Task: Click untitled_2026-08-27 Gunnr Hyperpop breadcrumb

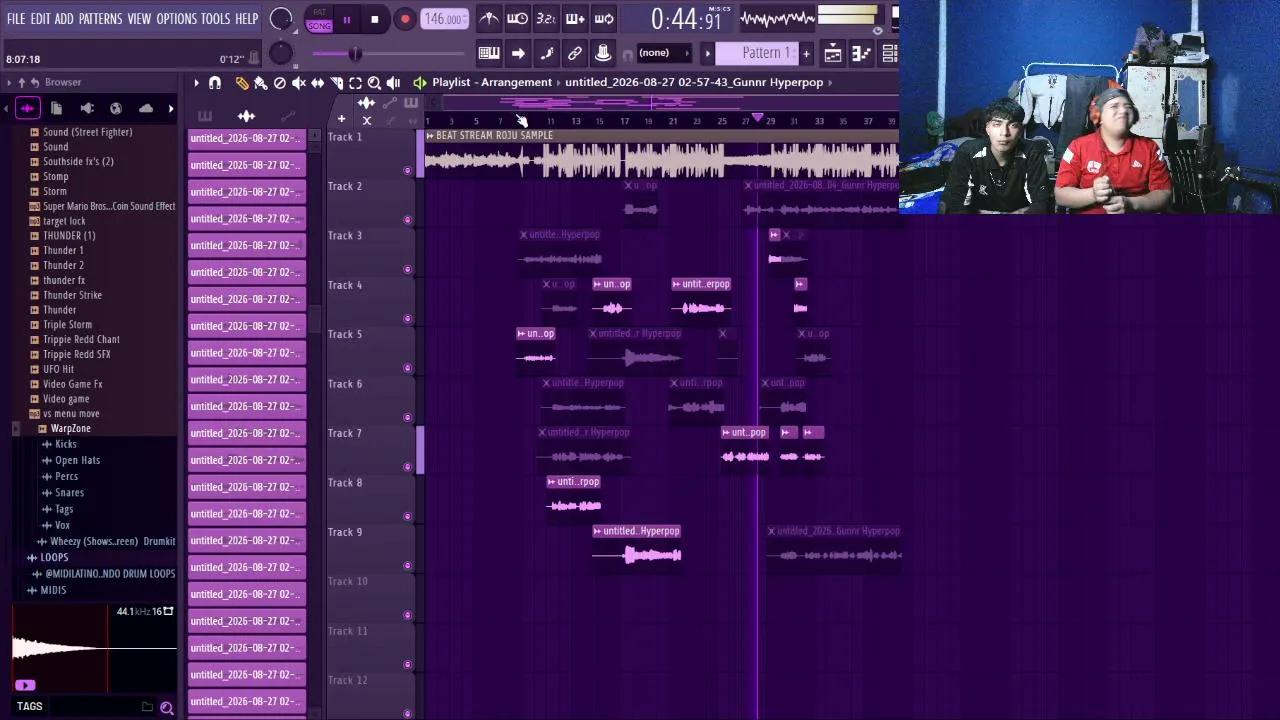Action: click(x=694, y=83)
